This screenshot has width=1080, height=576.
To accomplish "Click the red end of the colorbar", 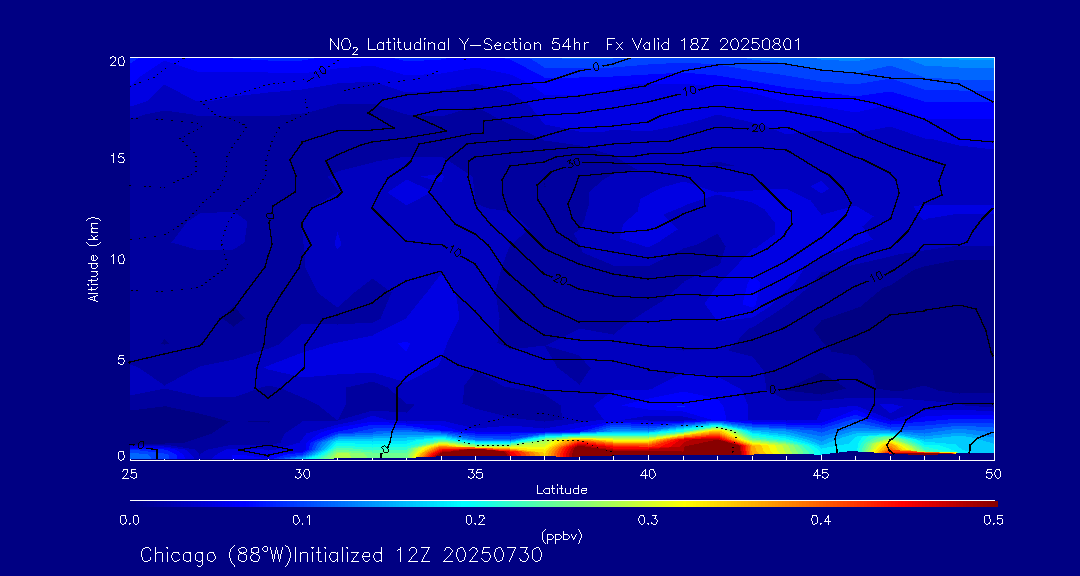I will 990,501.
